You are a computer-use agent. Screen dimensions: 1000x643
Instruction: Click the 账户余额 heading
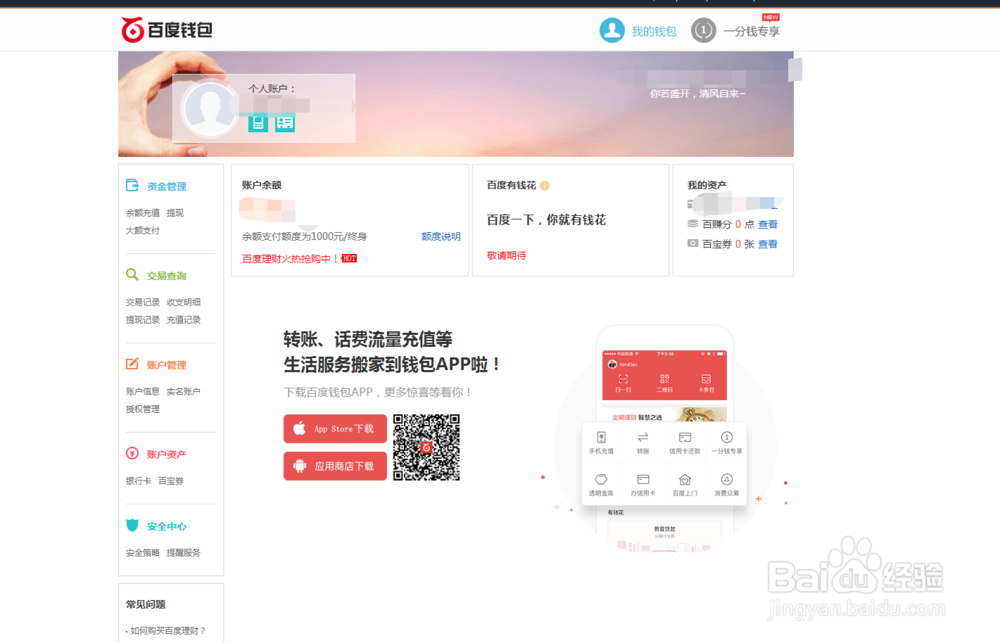coord(261,185)
